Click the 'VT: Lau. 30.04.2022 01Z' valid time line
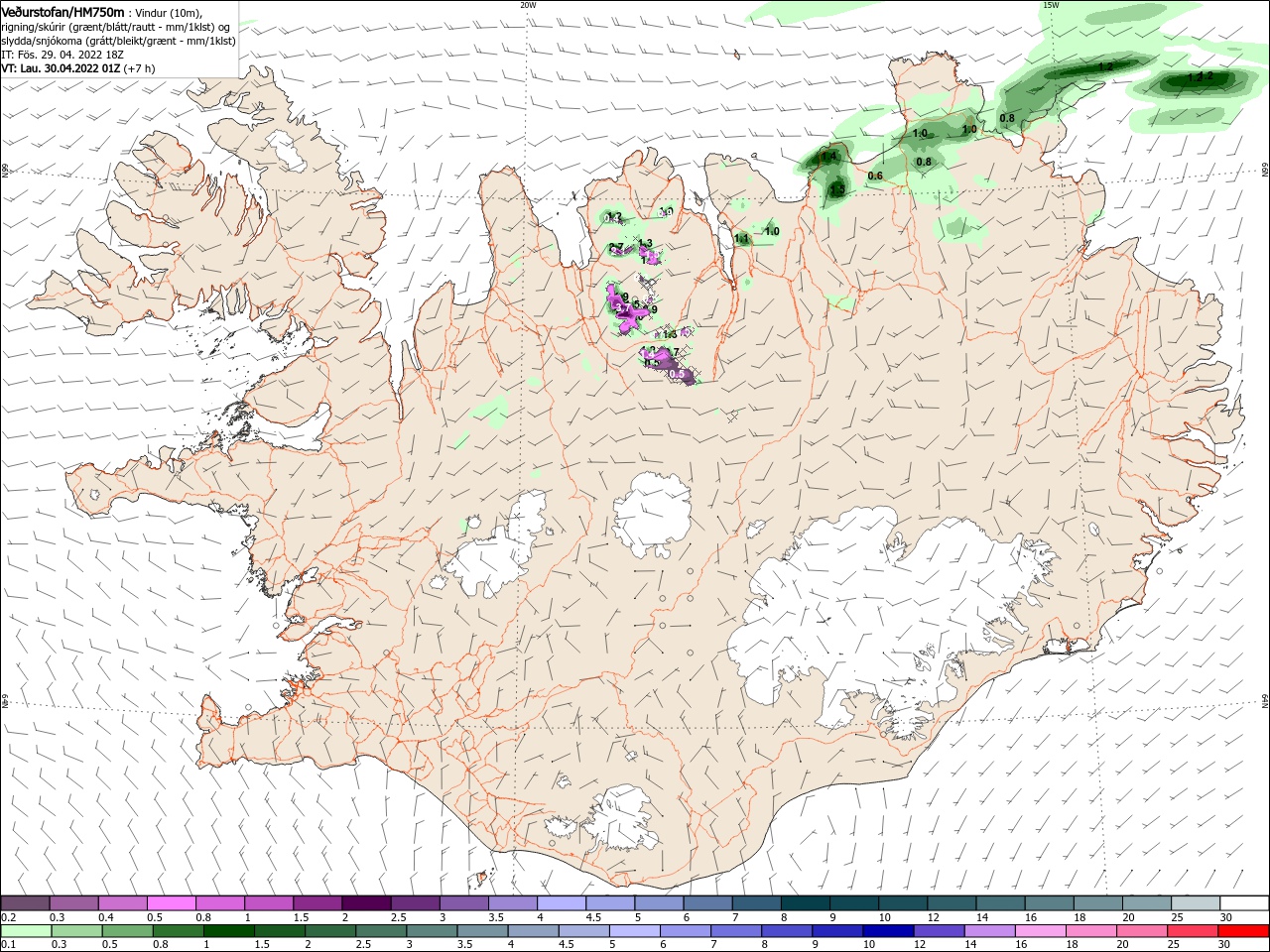 tap(61, 68)
